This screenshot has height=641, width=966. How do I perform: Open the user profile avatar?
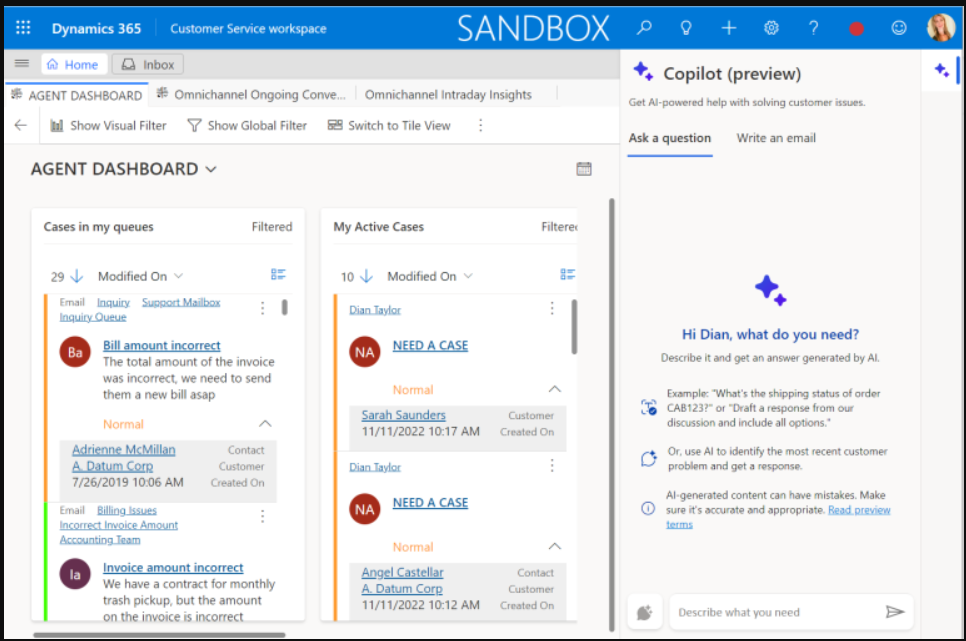[x=941, y=28]
